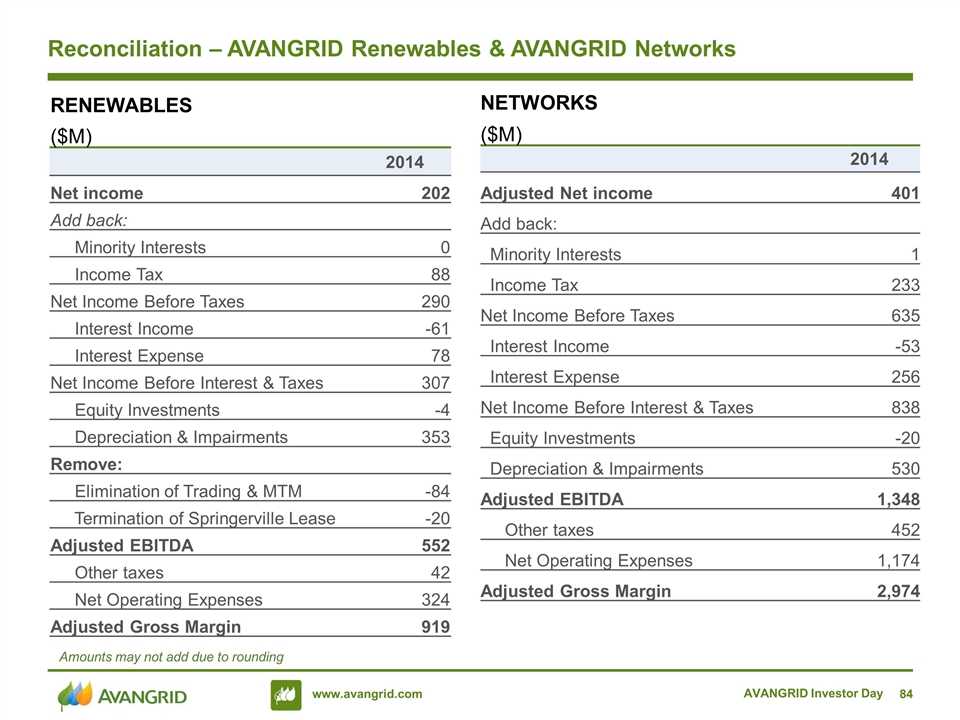Viewport: 960px width, 720px height.
Task: Click the Networks ($M) unit label
Action: pos(501,134)
